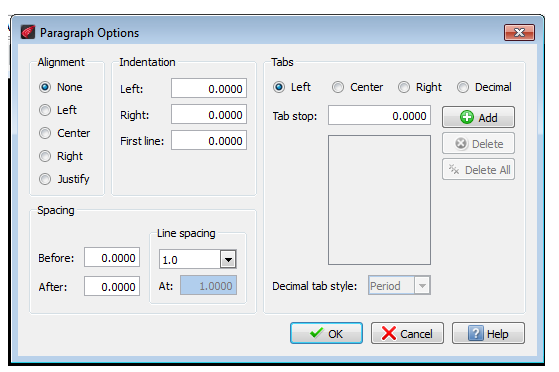Click the Cancel button

coord(407,333)
